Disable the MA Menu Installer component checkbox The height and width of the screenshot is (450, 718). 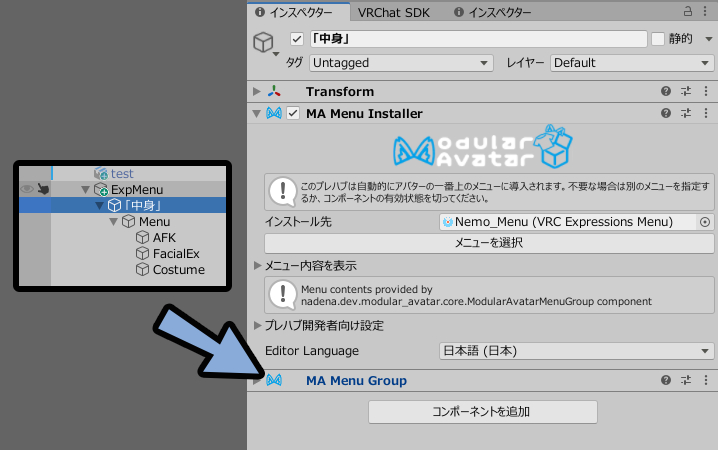pos(293,113)
